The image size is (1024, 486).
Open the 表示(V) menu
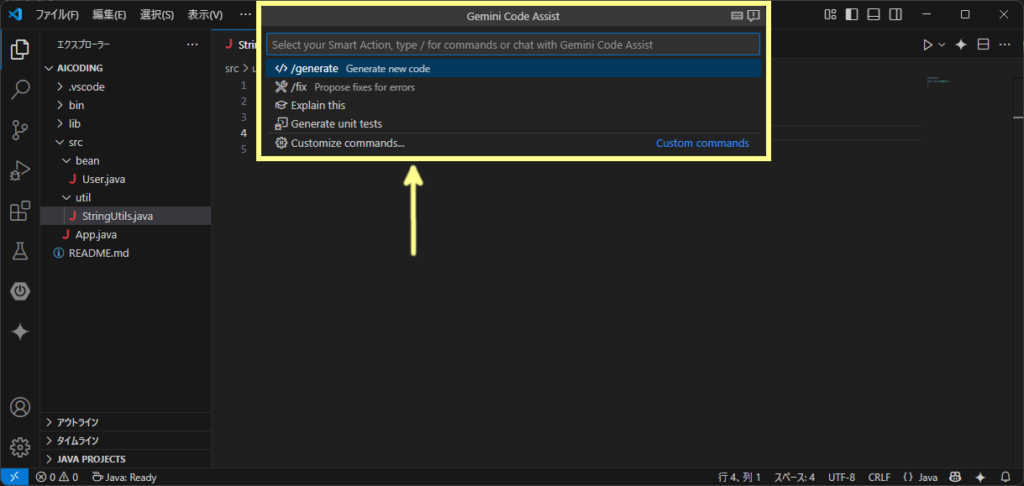point(205,14)
